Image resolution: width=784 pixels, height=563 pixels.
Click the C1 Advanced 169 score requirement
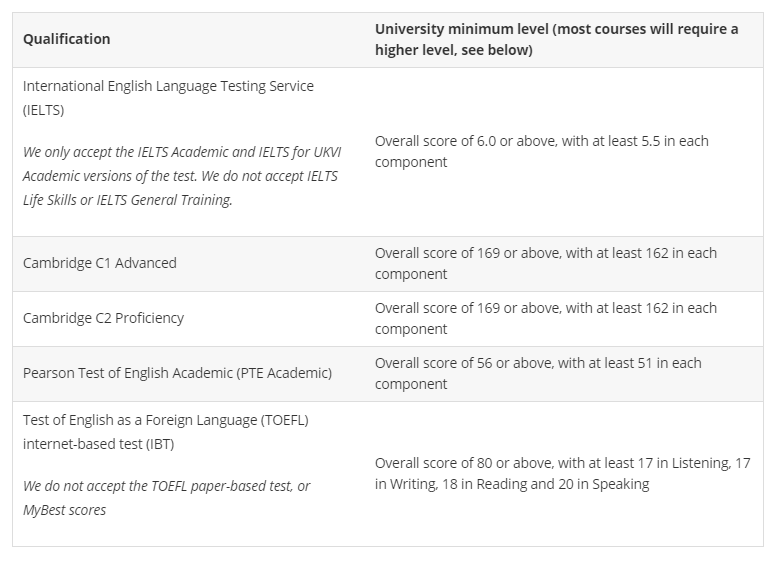pyautogui.click(x=546, y=264)
